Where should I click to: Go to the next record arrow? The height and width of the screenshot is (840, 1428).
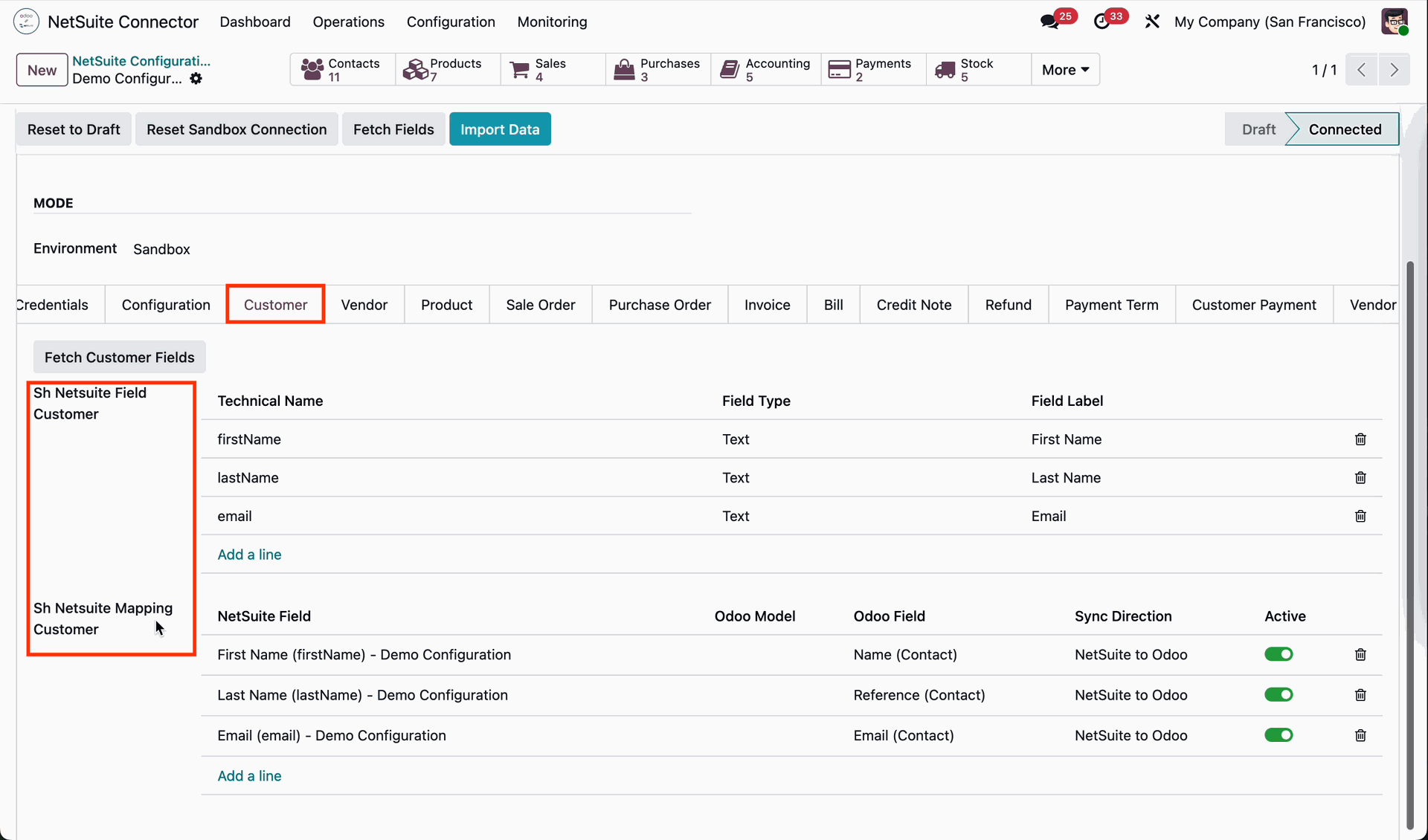(1394, 69)
